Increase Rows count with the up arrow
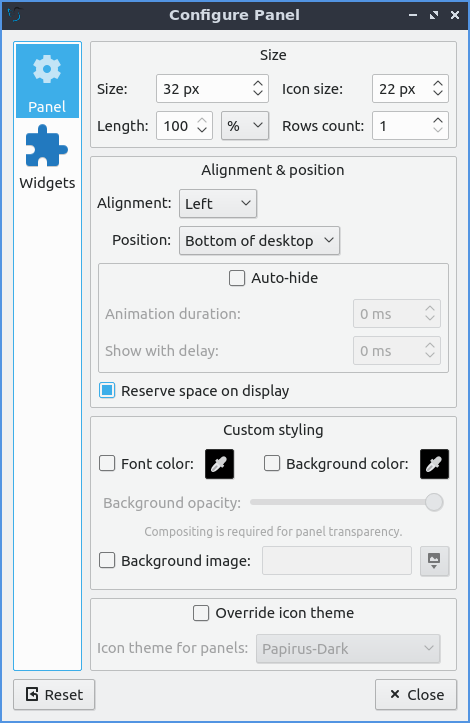This screenshot has height=723, width=470. [x=438, y=120]
